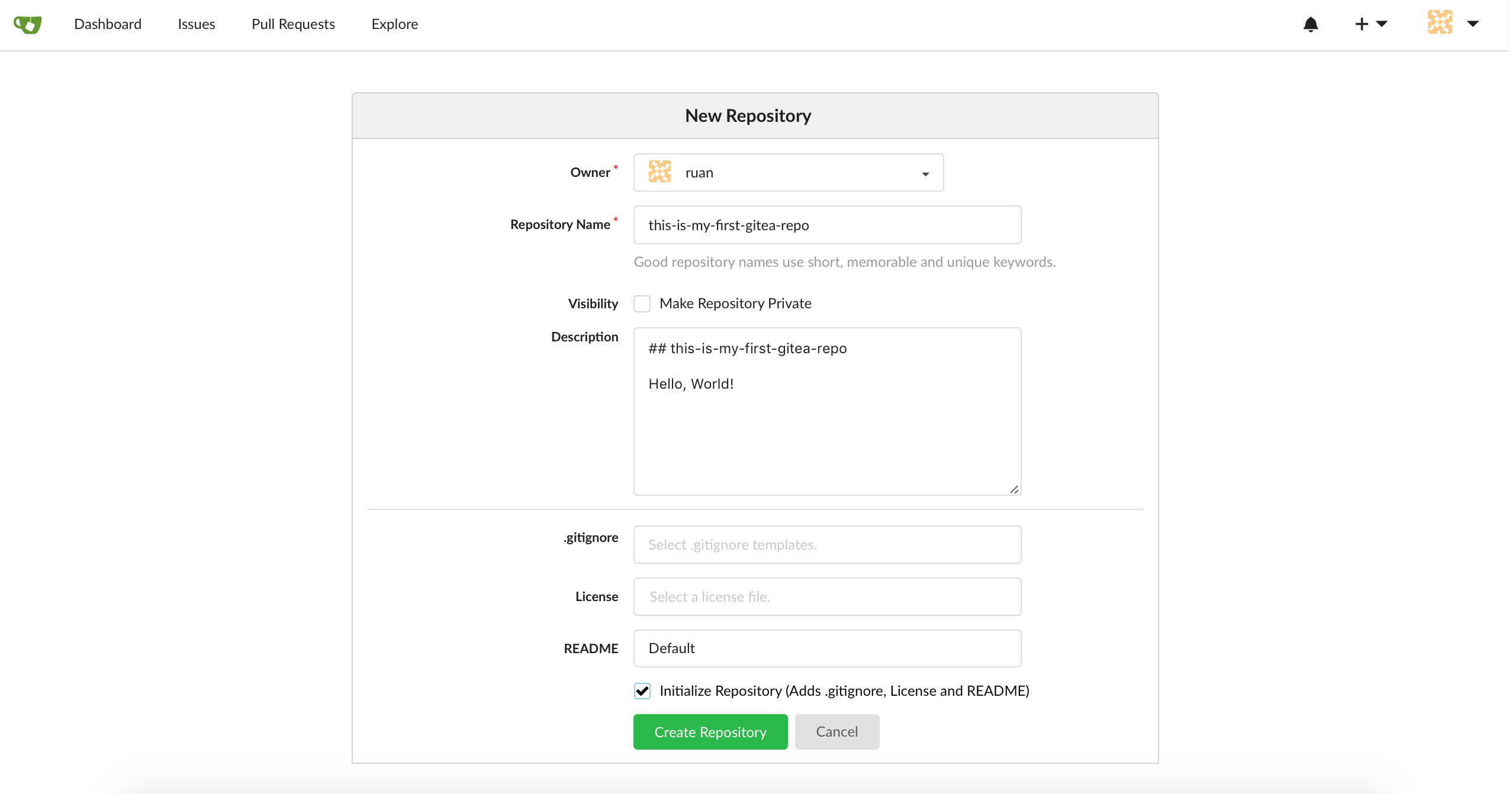Screen dimensions: 1512x794
Task: Click the ruan owner avatar icon
Action: coord(660,172)
